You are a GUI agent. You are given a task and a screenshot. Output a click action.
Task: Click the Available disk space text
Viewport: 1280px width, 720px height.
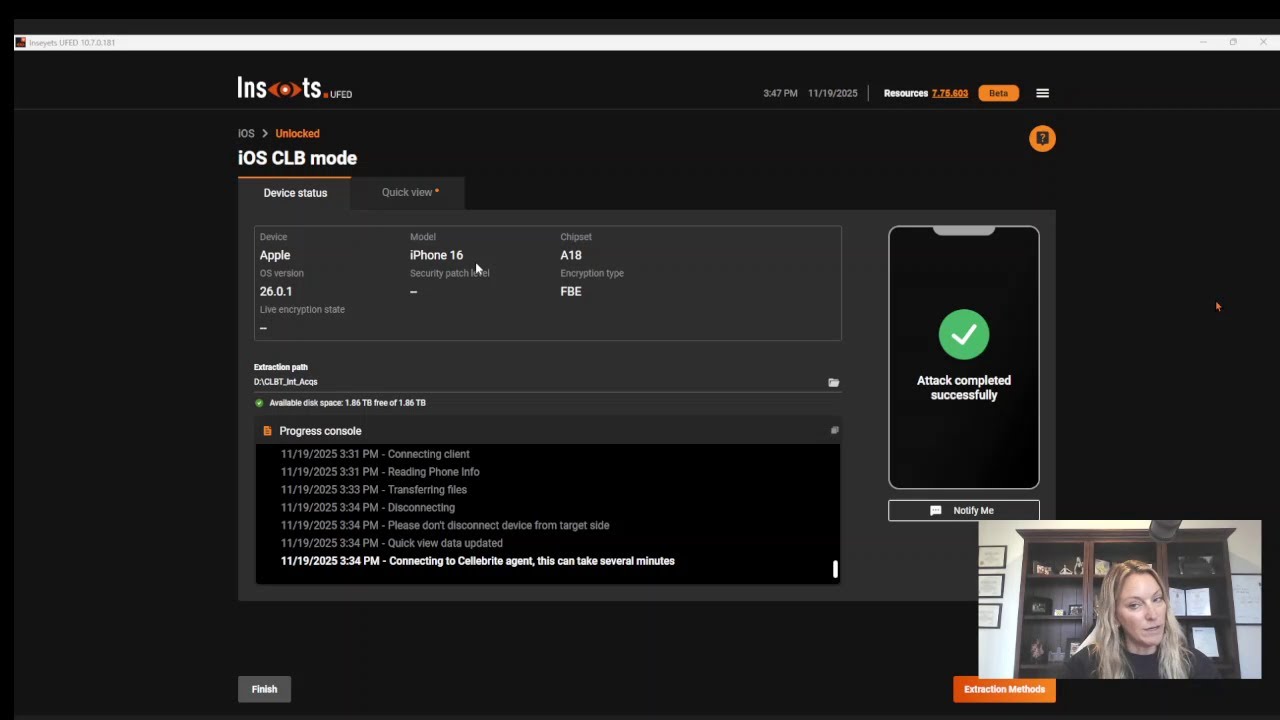(x=347, y=403)
